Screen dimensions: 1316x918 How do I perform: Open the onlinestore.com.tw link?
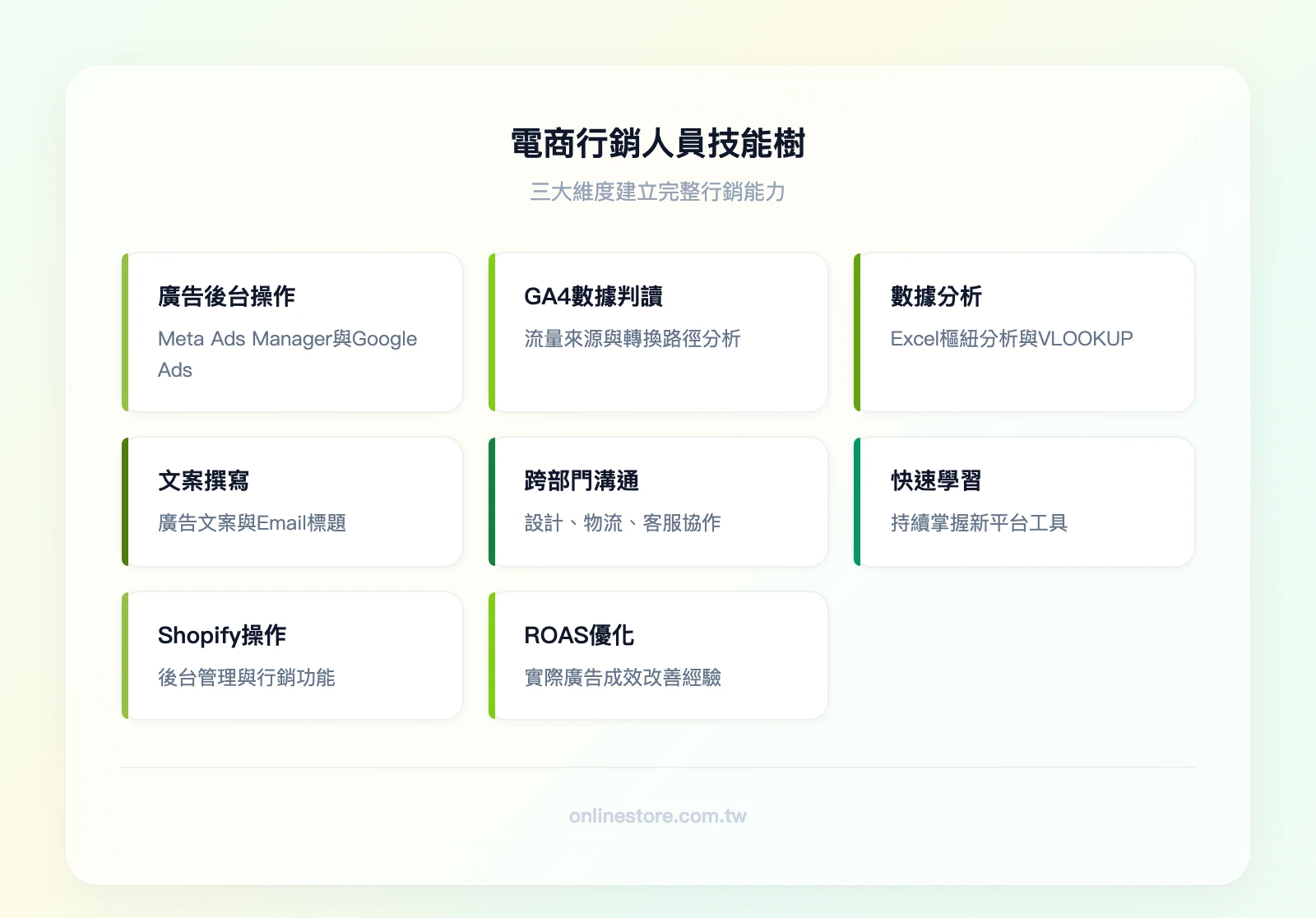[x=657, y=816]
